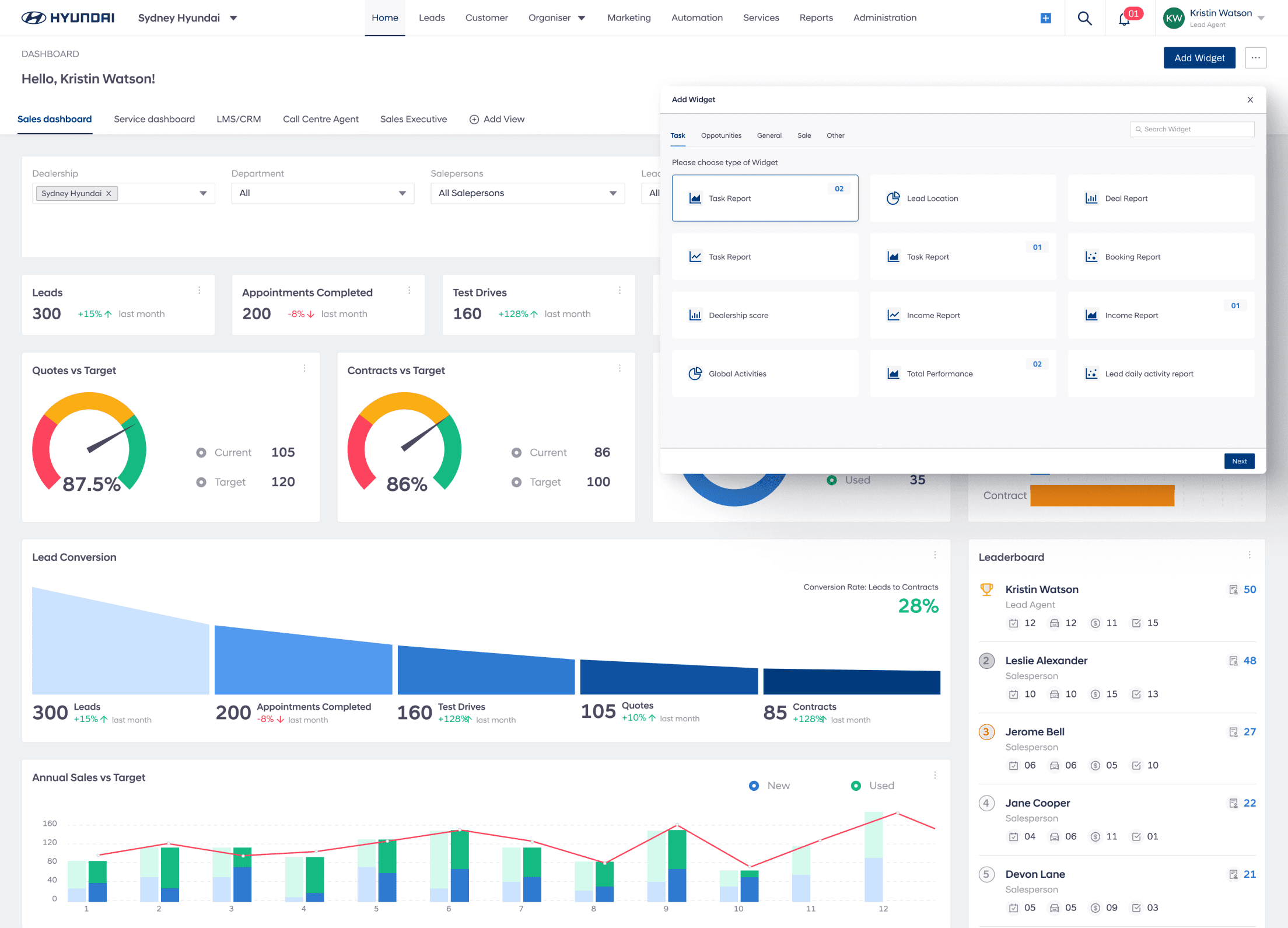
Task: Click the Hyundai logo
Action: [x=68, y=18]
